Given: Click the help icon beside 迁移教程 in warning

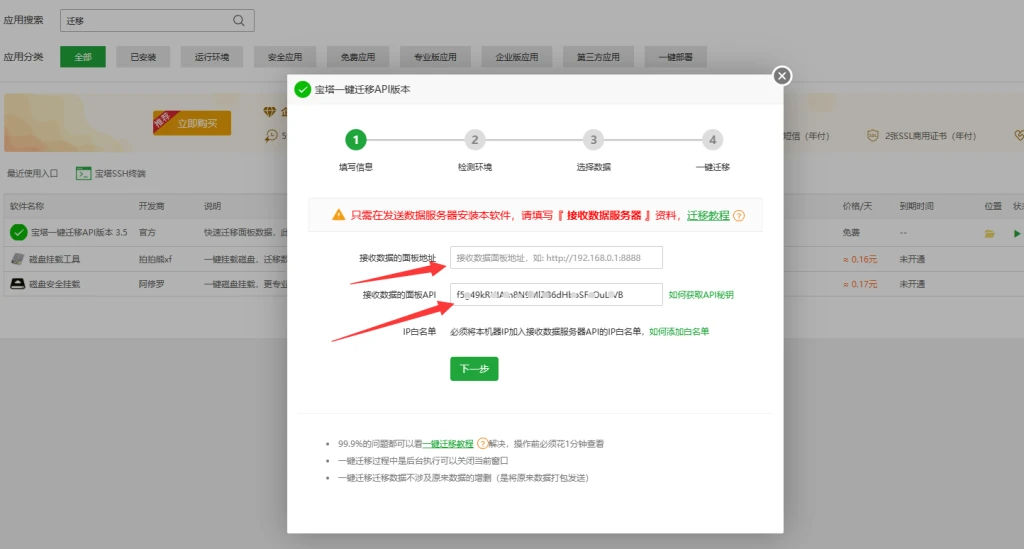Looking at the screenshot, I should pos(739,215).
